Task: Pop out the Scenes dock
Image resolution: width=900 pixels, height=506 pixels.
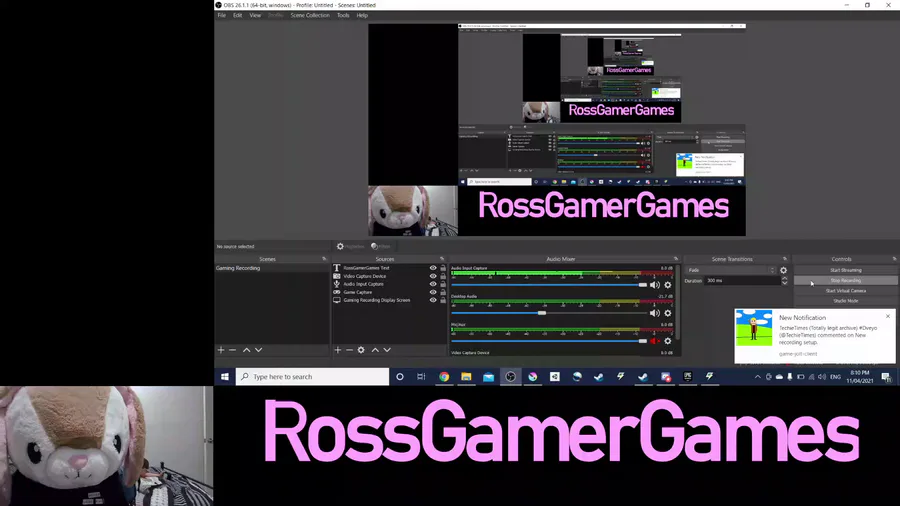Action: [x=324, y=259]
